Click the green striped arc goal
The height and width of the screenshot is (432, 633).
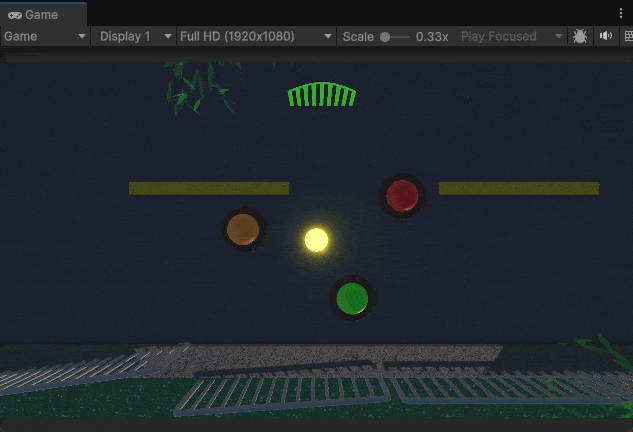(322, 94)
